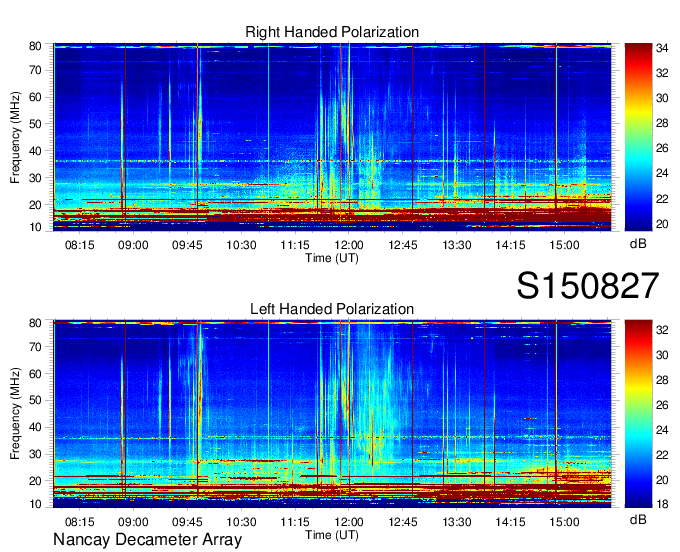This screenshot has width=680, height=552.
Task: Click the 09:00 time tick of the Right Handed plot
Action: 133,245
